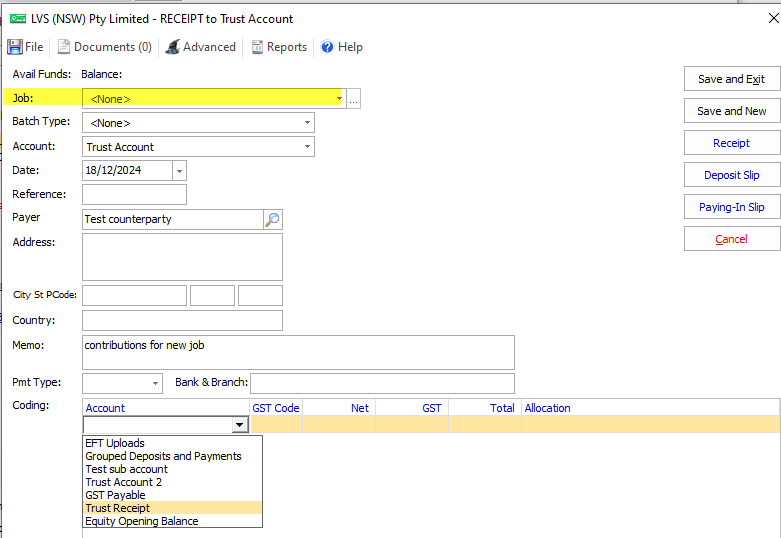Expand the Pmt Type dropdown
This screenshot has width=781, height=538.
click(x=155, y=383)
